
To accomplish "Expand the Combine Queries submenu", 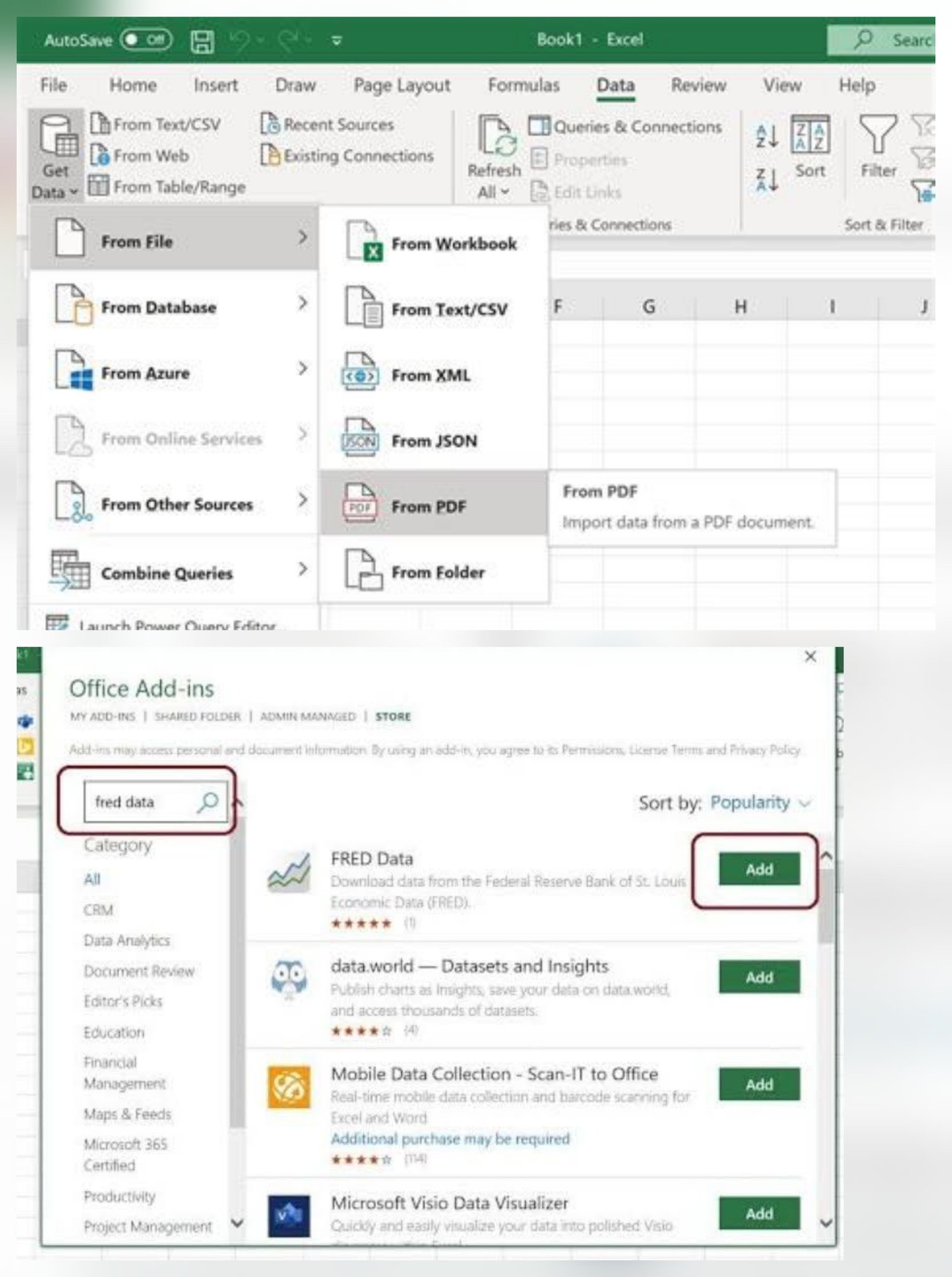I will (175, 570).
